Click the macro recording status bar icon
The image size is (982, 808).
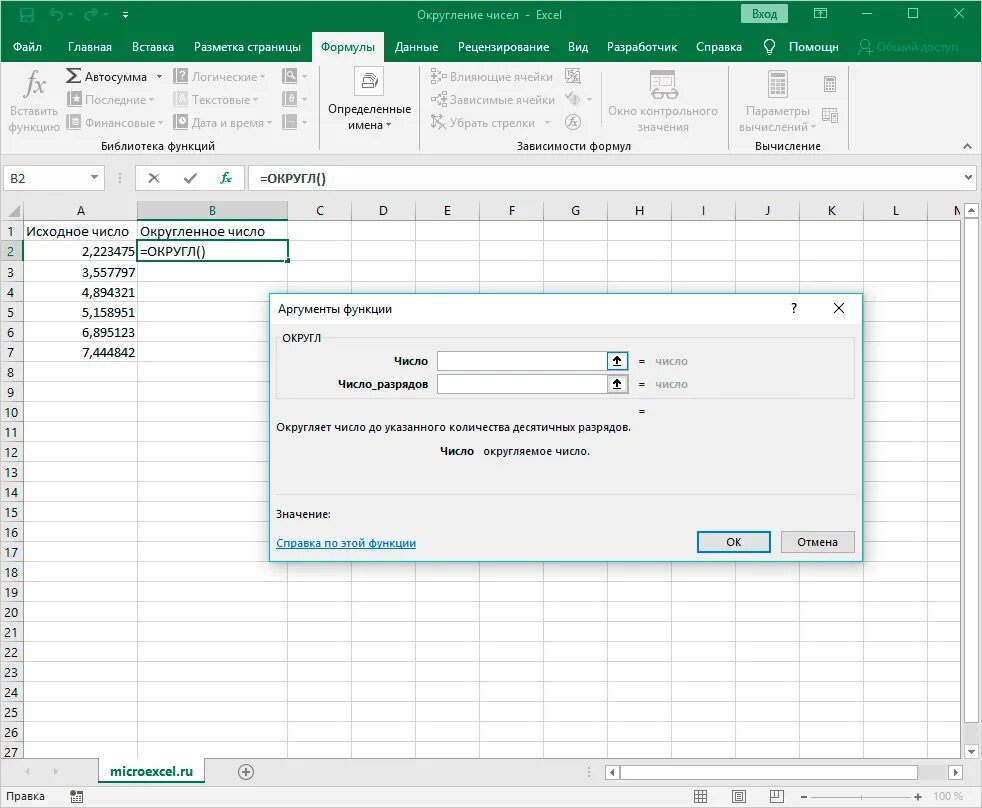coord(76,797)
